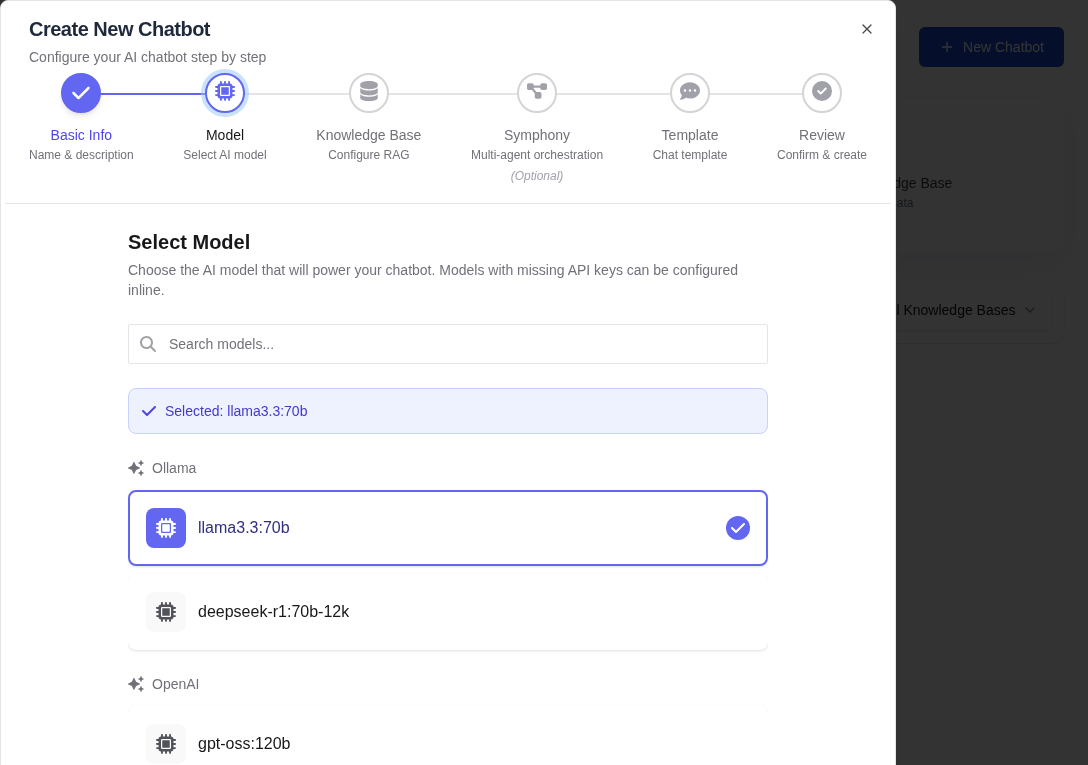Select the gpt-oss:120b model
Viewport: 1088px width, 765px height.
[448, 744]
